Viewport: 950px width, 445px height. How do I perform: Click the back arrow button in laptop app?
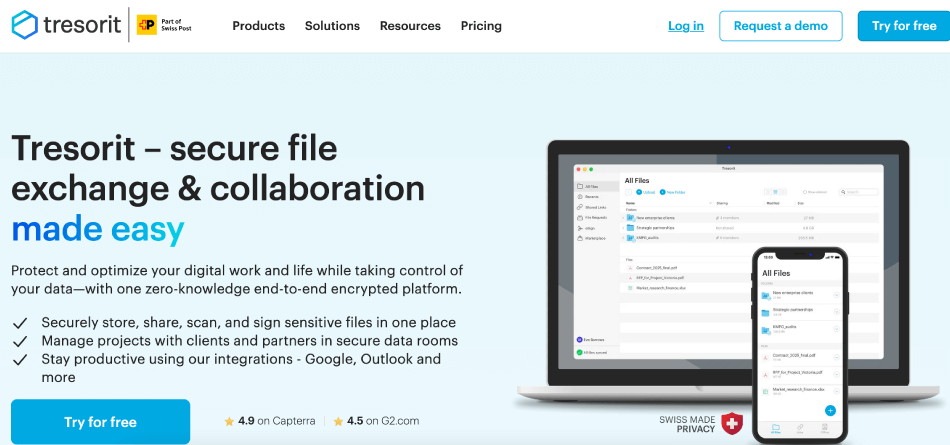pyautogui.click(x=628, y=192)
